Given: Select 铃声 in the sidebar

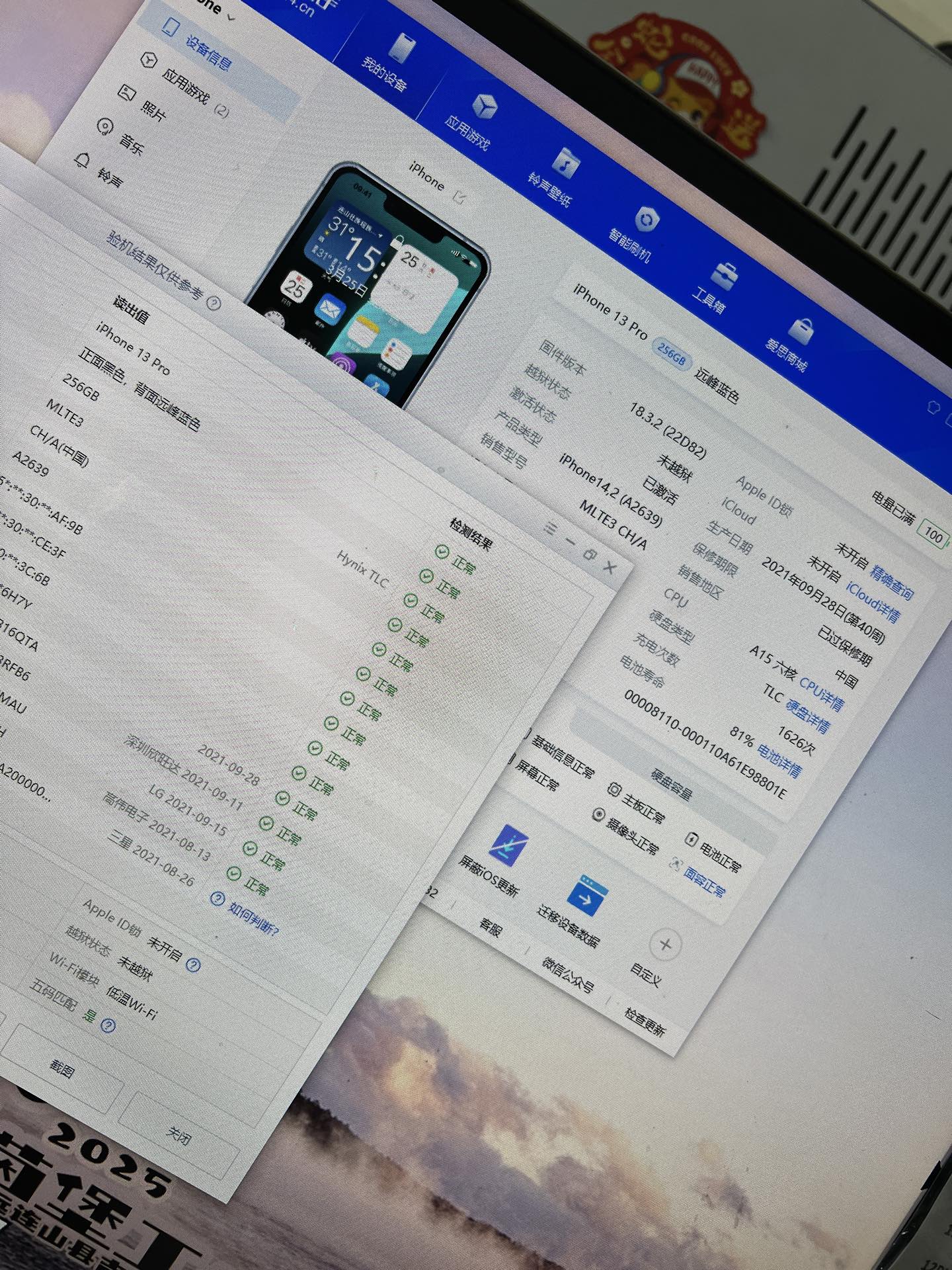Looking at the screenshot, I should pos(99,169).
